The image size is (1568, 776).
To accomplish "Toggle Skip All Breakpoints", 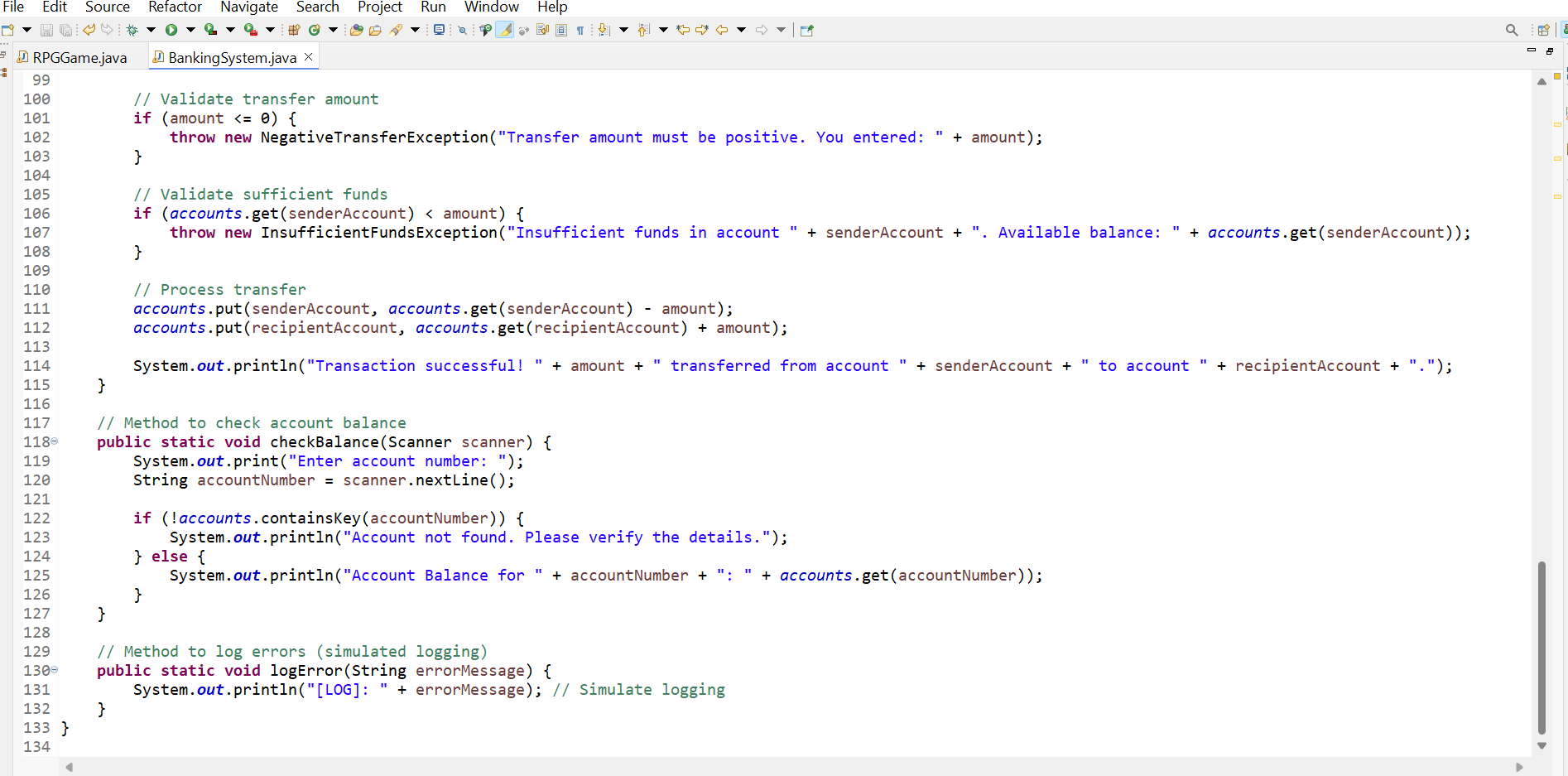I will (463, 30).
